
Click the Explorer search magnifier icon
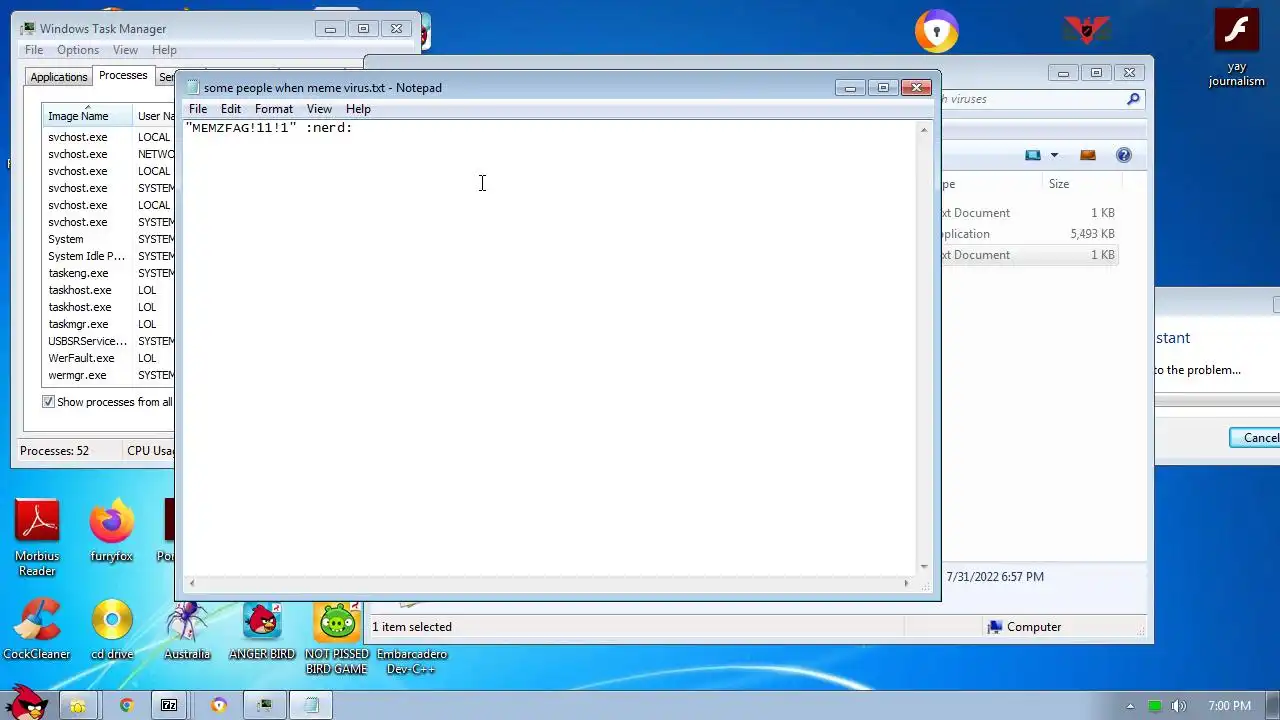click(x=1133, y=99)
